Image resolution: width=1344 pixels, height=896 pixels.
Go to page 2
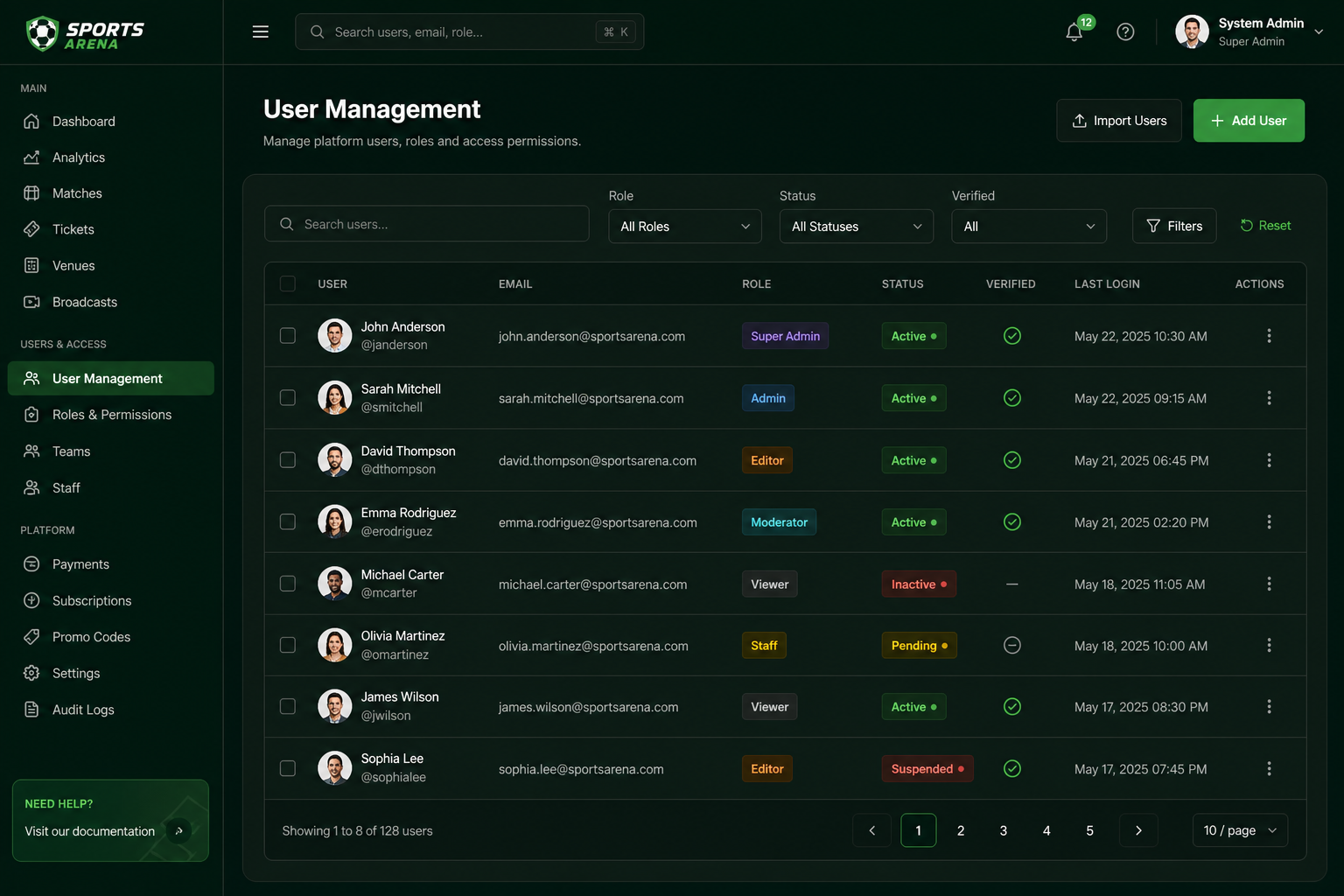pyautogui.click(x=961, y=830)
